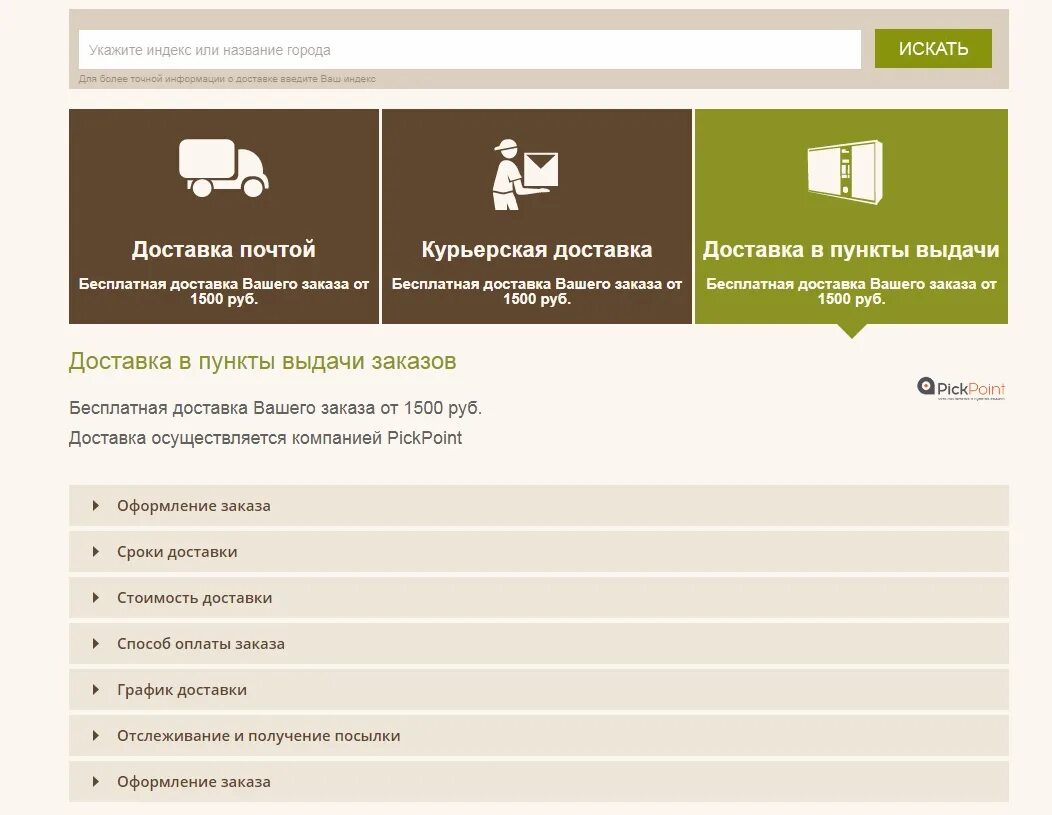Click the parcel locker terminal icon

click(x=845, y=170)
